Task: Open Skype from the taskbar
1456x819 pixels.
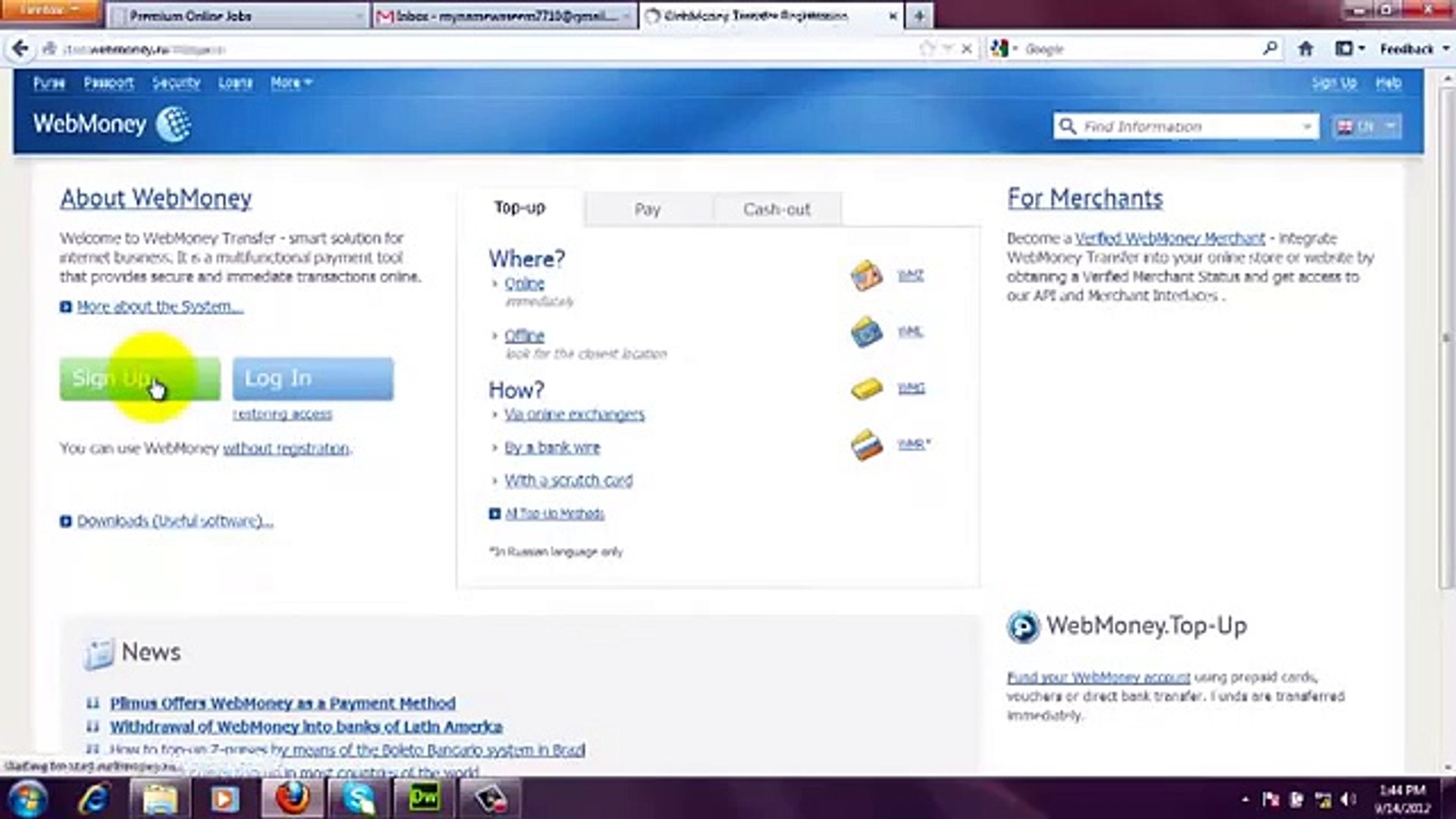Action: pyautogui.click(x=356, y=798)
